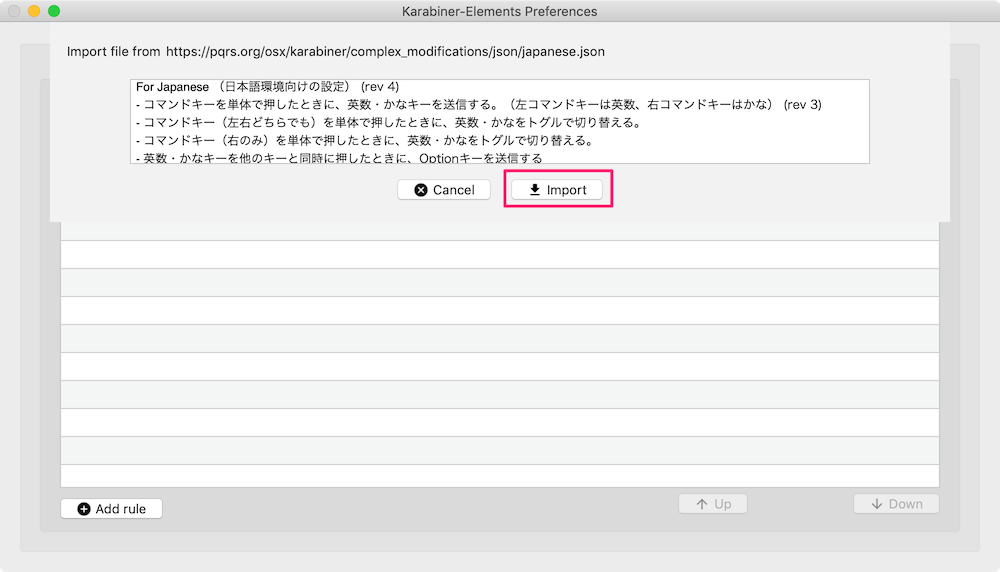Select the rule line containing 左右どちらでも
Viewport: 1000px width, 572px height.
pyautogui.click(x=388, y=122)
